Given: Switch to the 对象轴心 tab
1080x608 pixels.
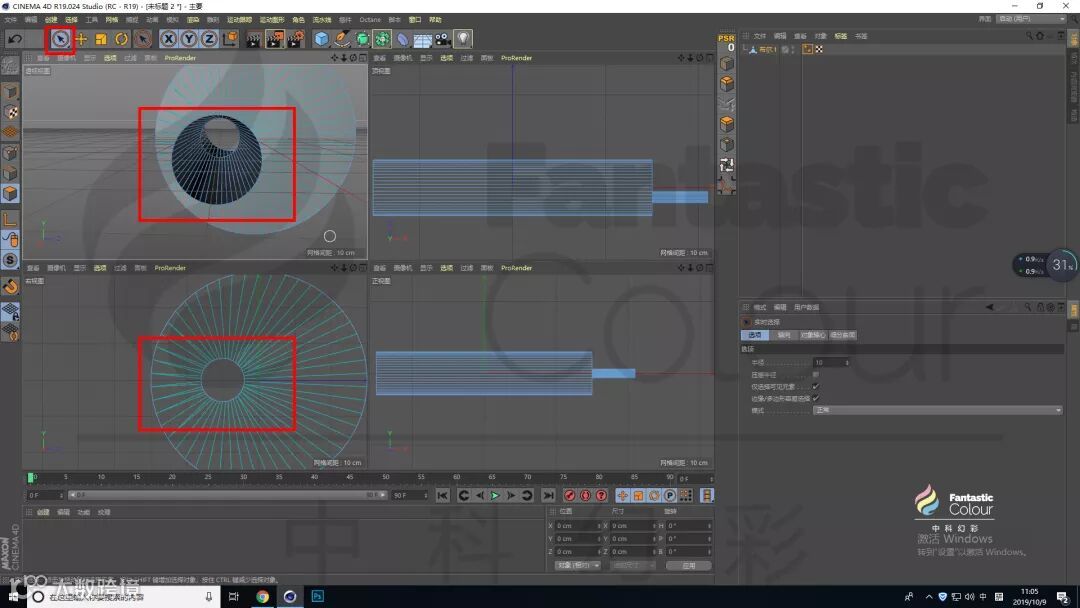Looking at the screenshot, I should coord(812,335).
